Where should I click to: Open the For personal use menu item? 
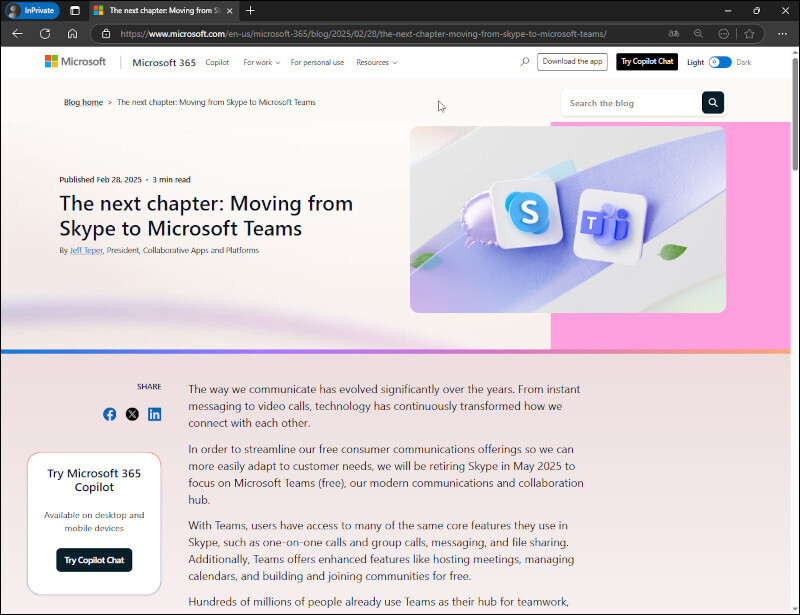coord(317,62)
